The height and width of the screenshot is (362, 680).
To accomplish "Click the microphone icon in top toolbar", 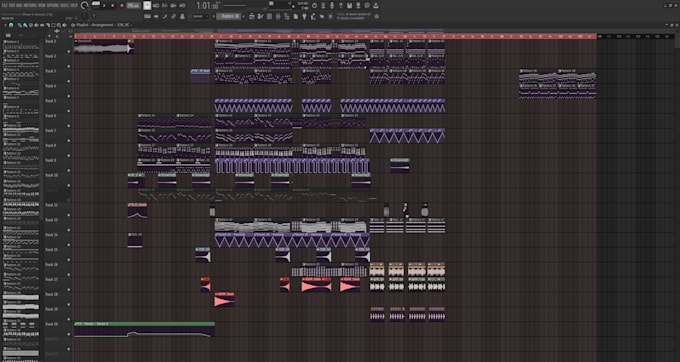I will click(x=332, y=6).
